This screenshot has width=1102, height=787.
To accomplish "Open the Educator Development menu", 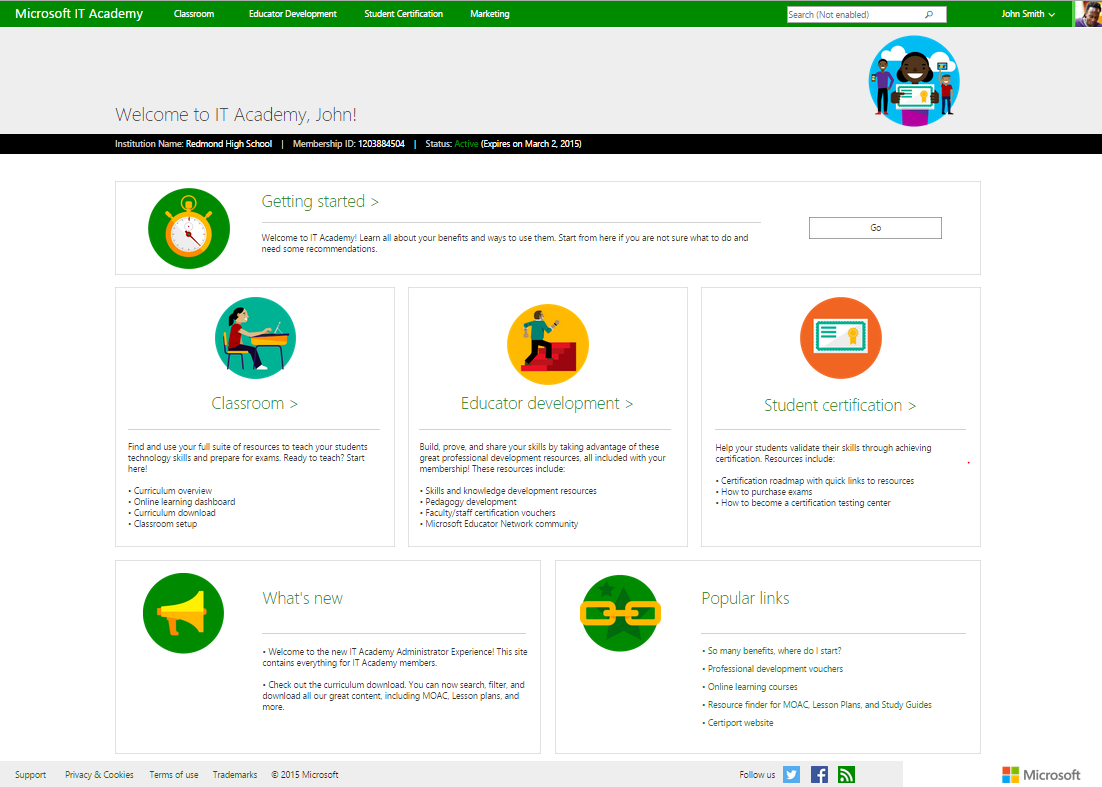I will (292, 14).
